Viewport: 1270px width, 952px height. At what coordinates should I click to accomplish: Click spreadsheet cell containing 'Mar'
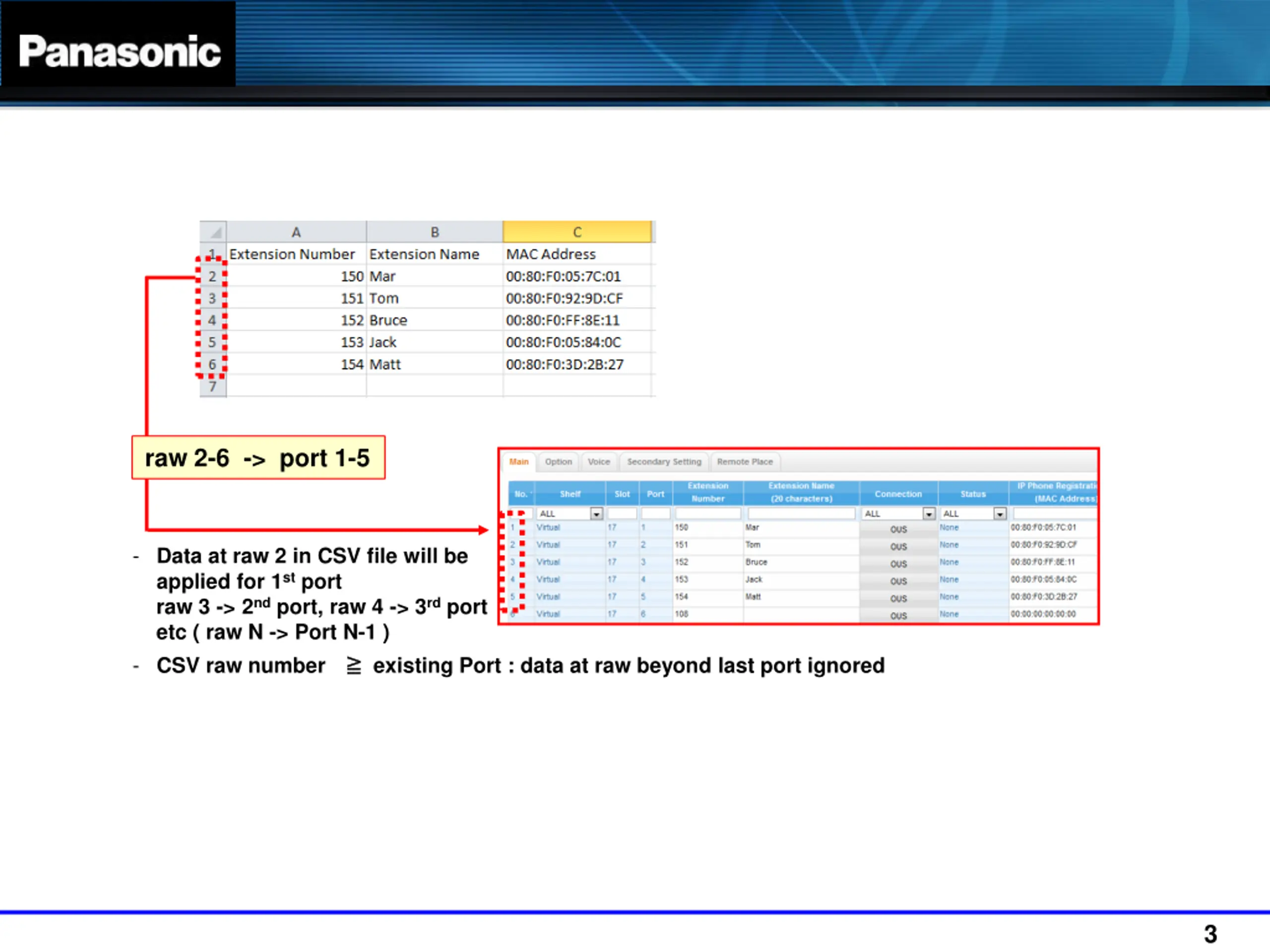pyautogui.click(x=435, y=277)
